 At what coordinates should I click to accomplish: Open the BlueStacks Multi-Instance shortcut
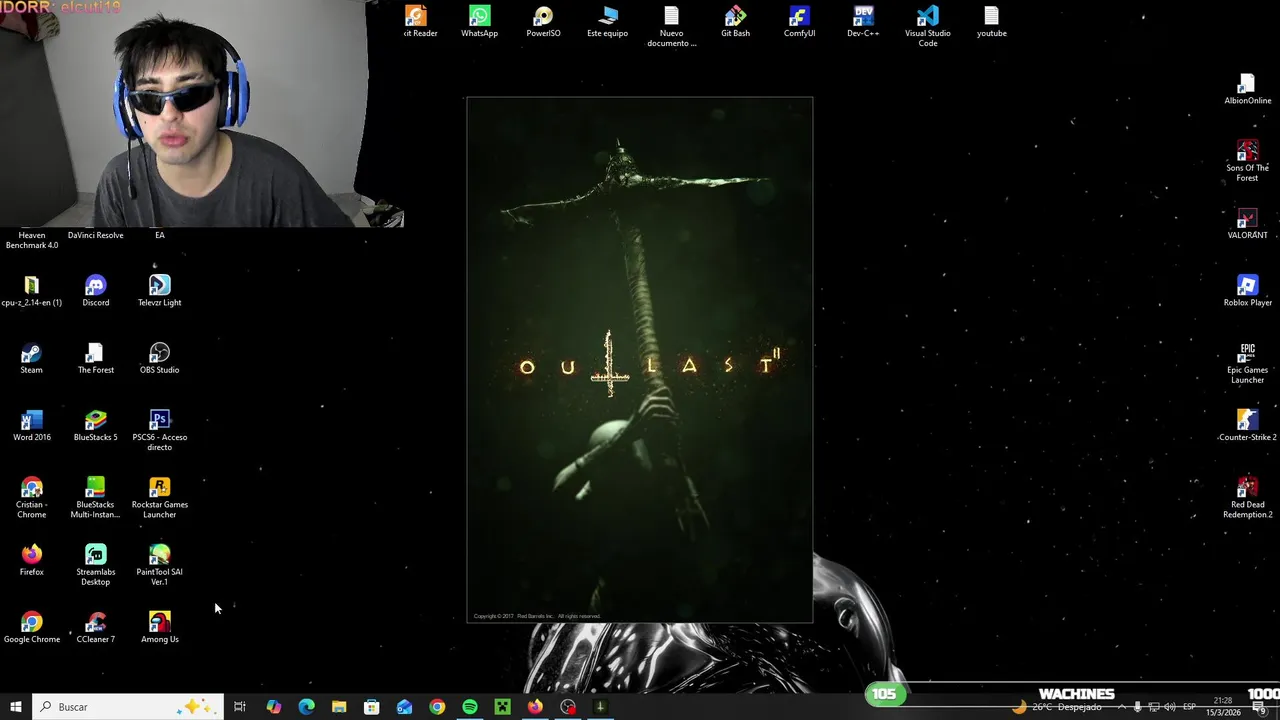95,498
